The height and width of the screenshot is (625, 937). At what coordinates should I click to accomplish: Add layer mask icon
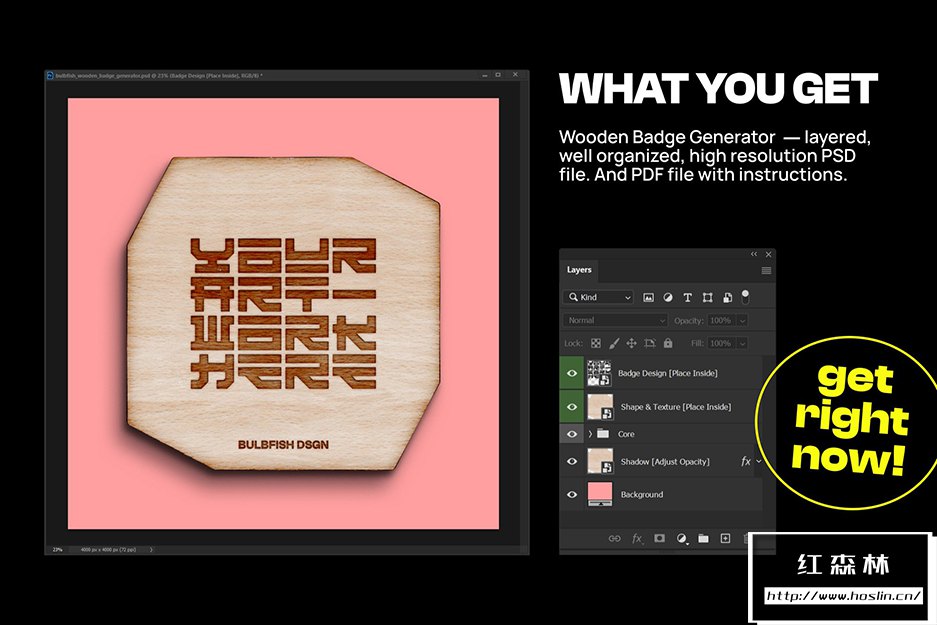(x=659, y=539)
